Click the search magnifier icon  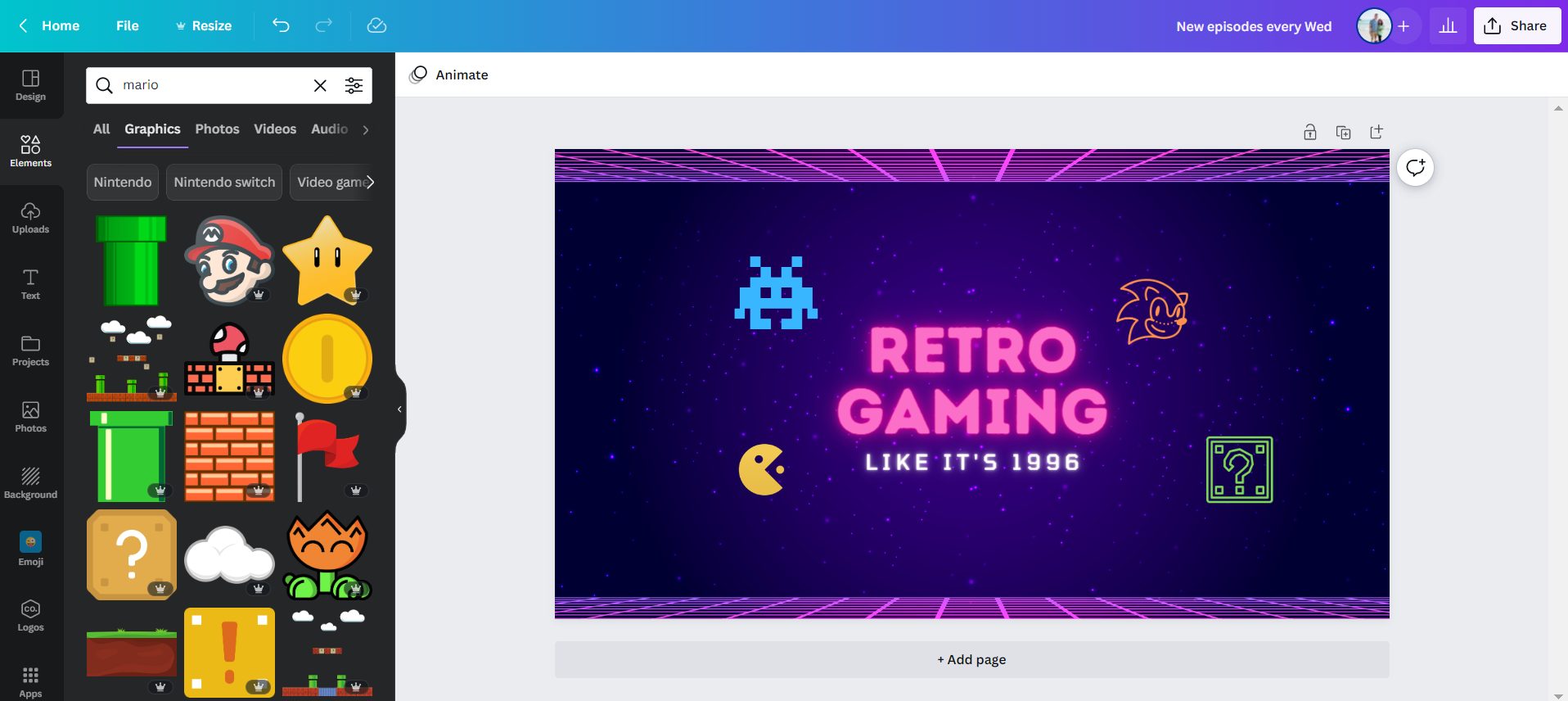click(x=104, y=85)
